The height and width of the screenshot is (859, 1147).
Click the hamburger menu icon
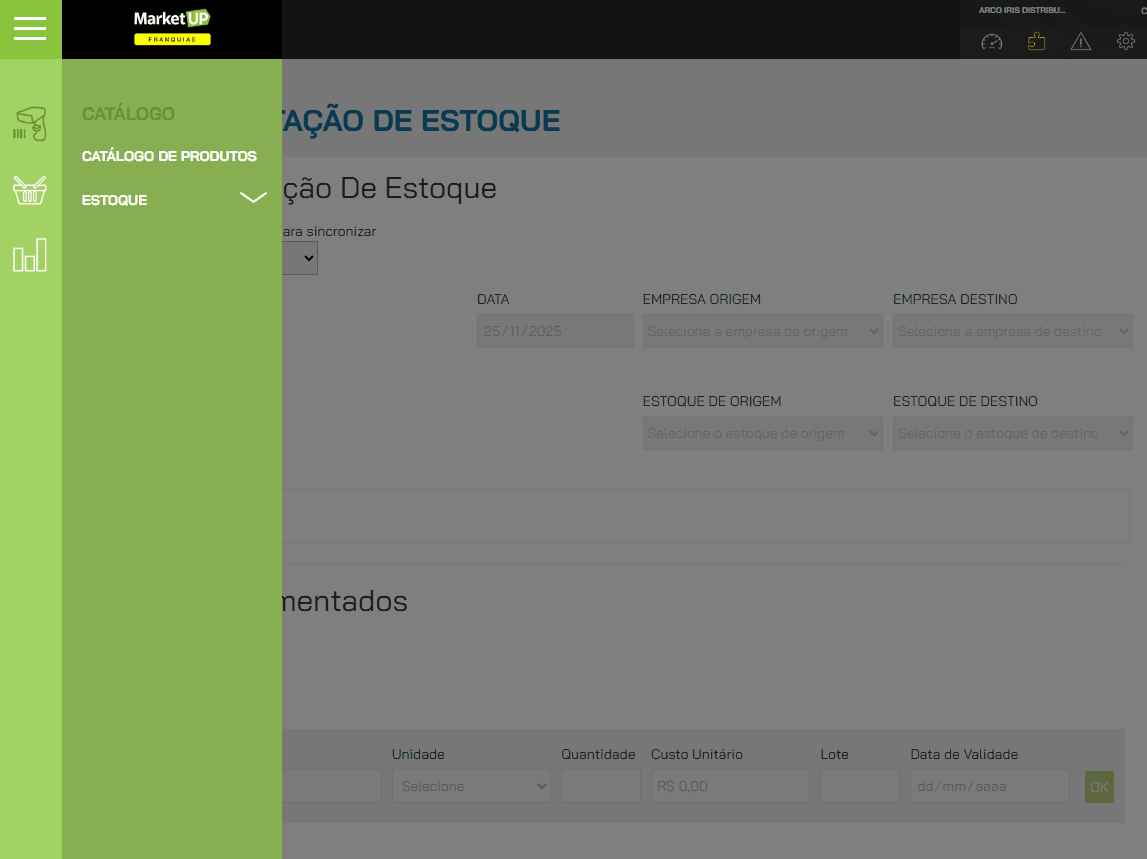30,29
